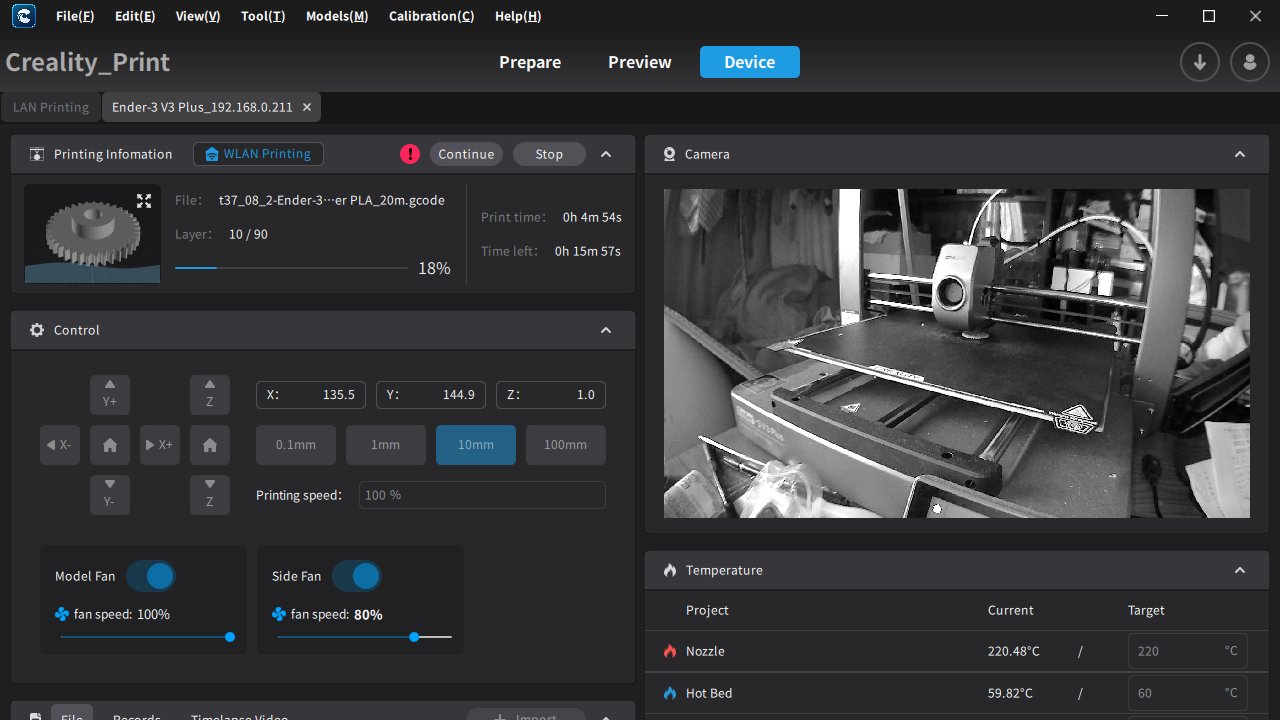1280x720 pixels.
Task: Expand the gear model thumbnail preview
Action: pos(144,201)
